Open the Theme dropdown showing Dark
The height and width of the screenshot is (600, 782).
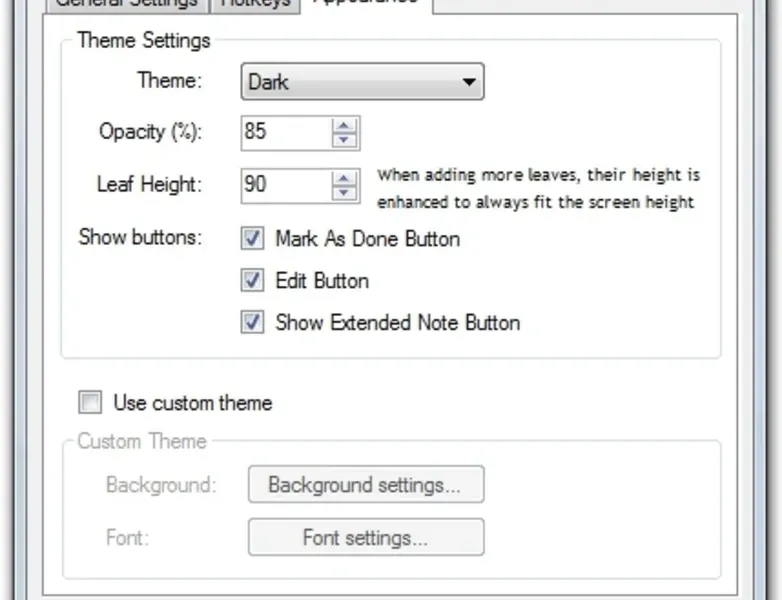362,82
